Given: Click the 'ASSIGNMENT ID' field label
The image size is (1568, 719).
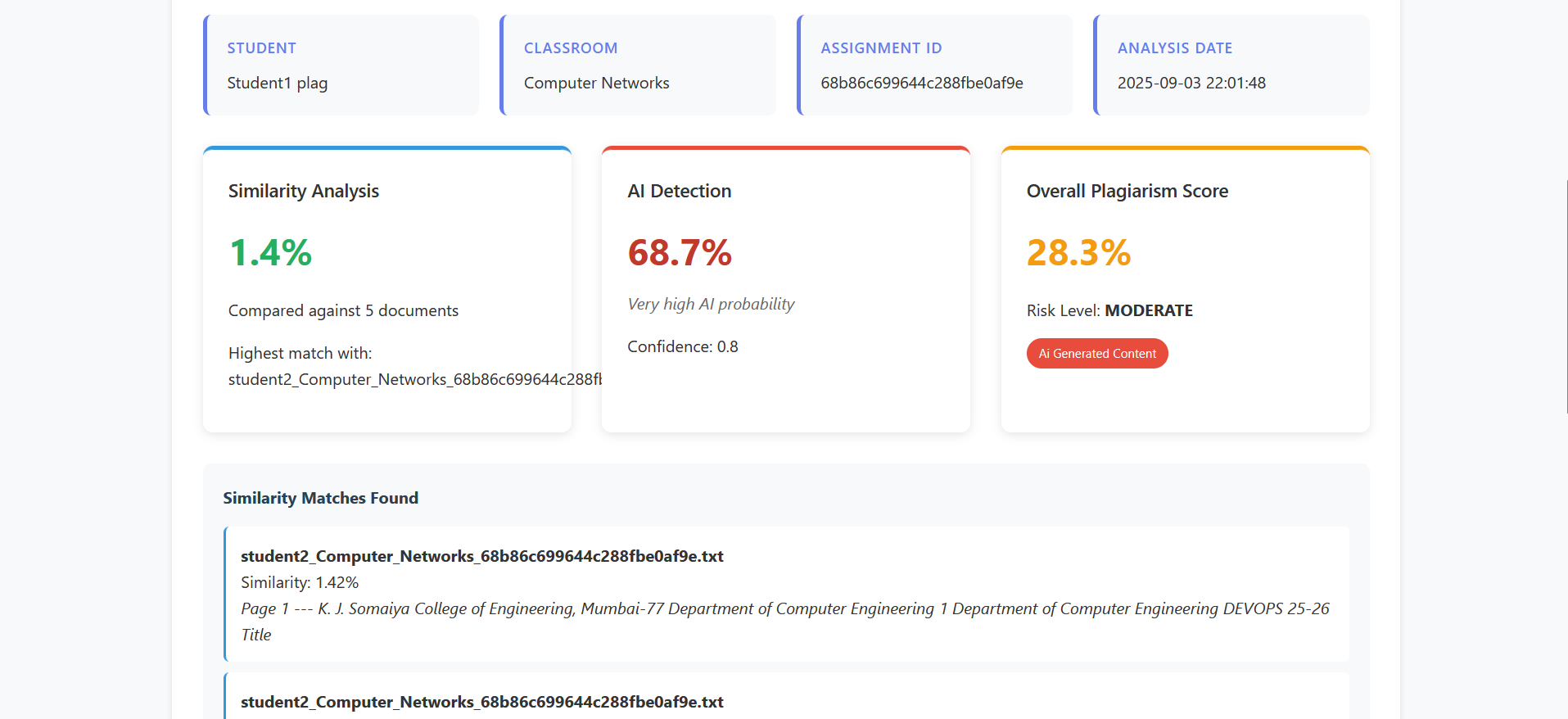Looking at the screenshot, I should point(881,48).
